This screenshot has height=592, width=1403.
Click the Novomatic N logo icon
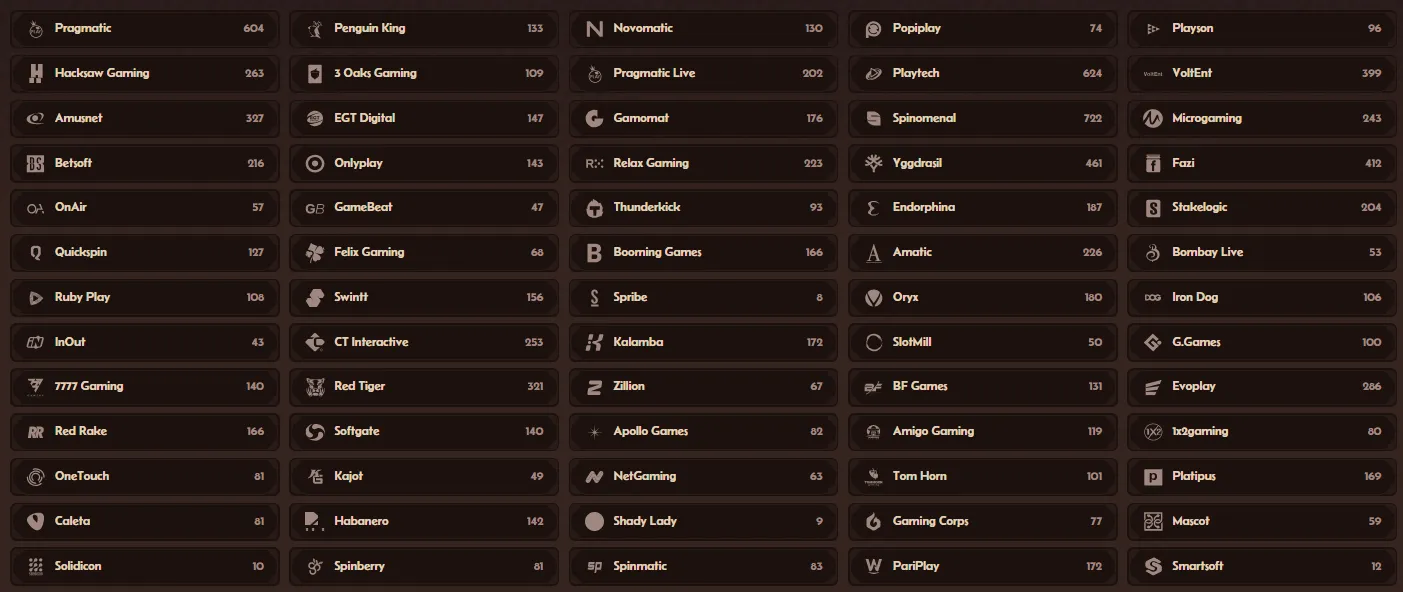(594, 28)
